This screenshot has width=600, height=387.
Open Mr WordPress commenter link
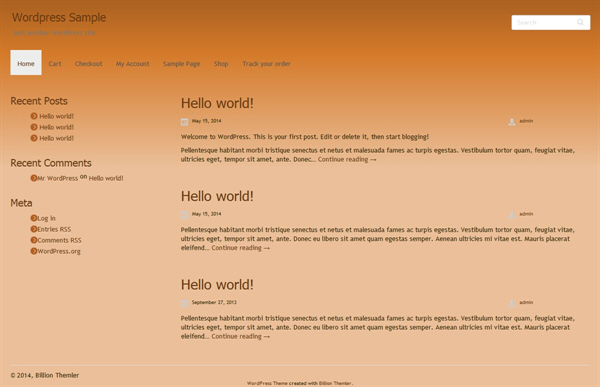tap(58, 178)
